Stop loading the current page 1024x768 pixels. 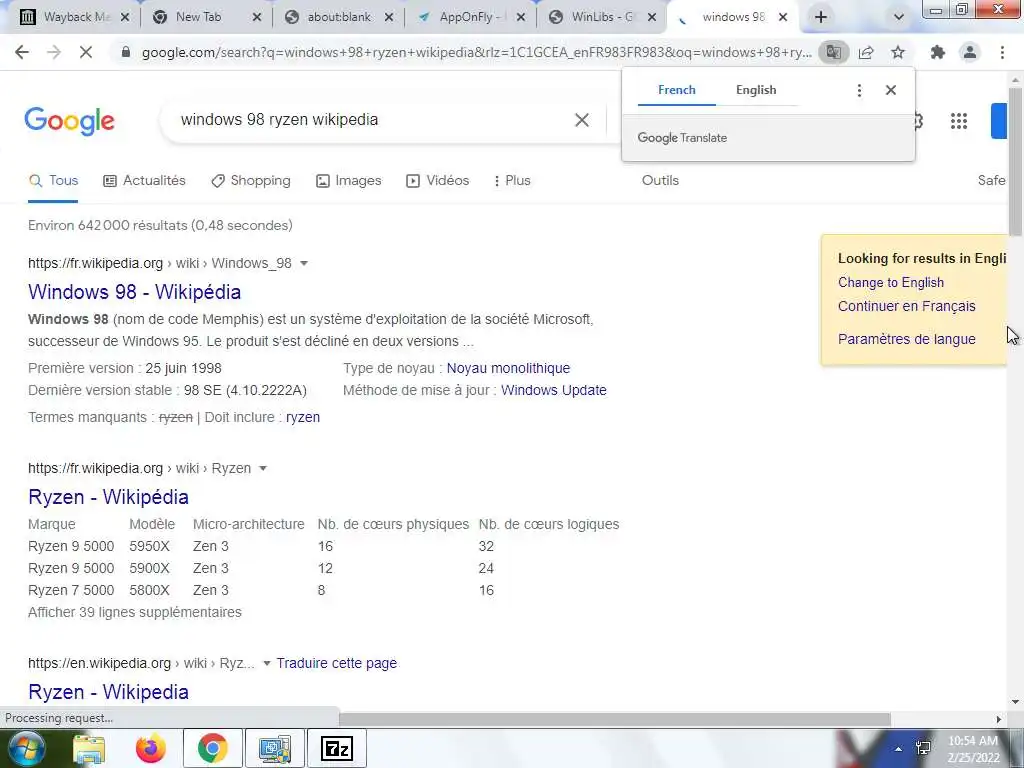point(86,52)
